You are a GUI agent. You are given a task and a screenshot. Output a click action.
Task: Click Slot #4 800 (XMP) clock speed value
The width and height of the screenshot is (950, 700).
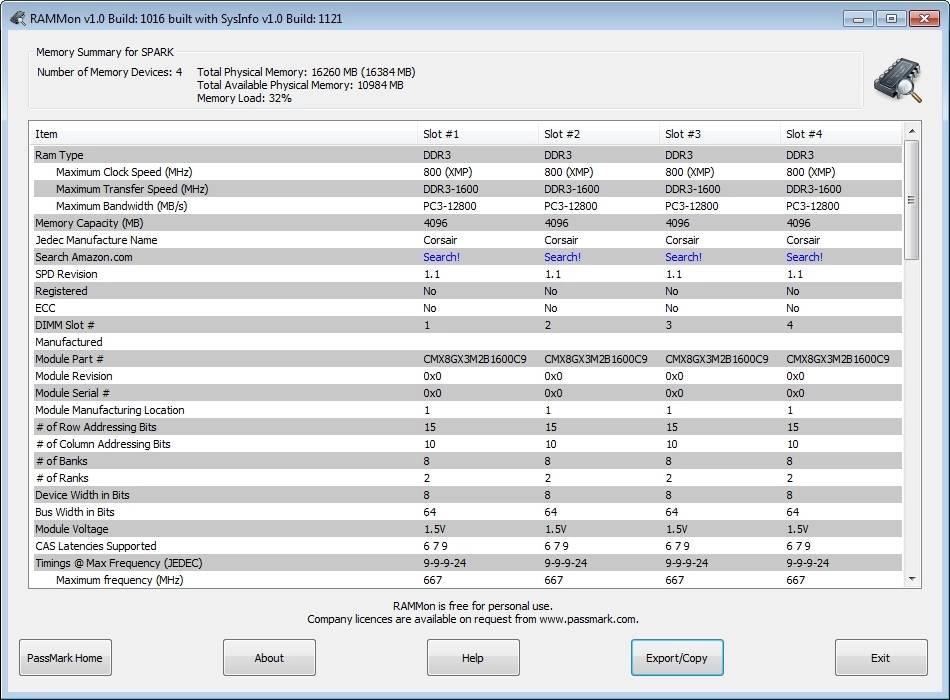[x=811, y=172]
